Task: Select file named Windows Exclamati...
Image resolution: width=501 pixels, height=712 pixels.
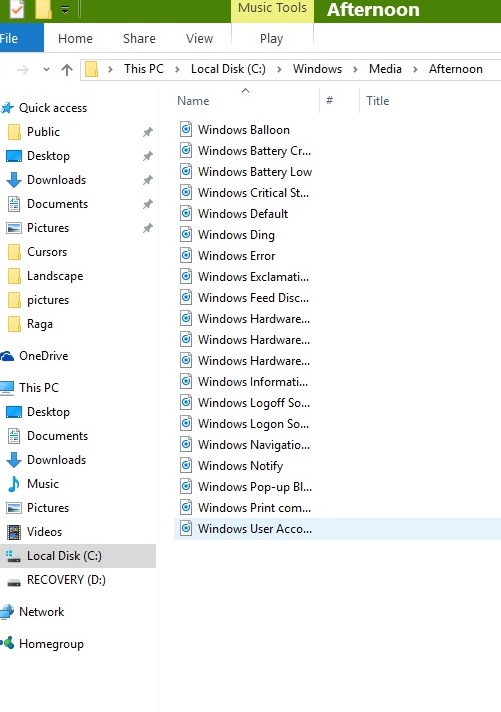Action: (x=253, y=277)
